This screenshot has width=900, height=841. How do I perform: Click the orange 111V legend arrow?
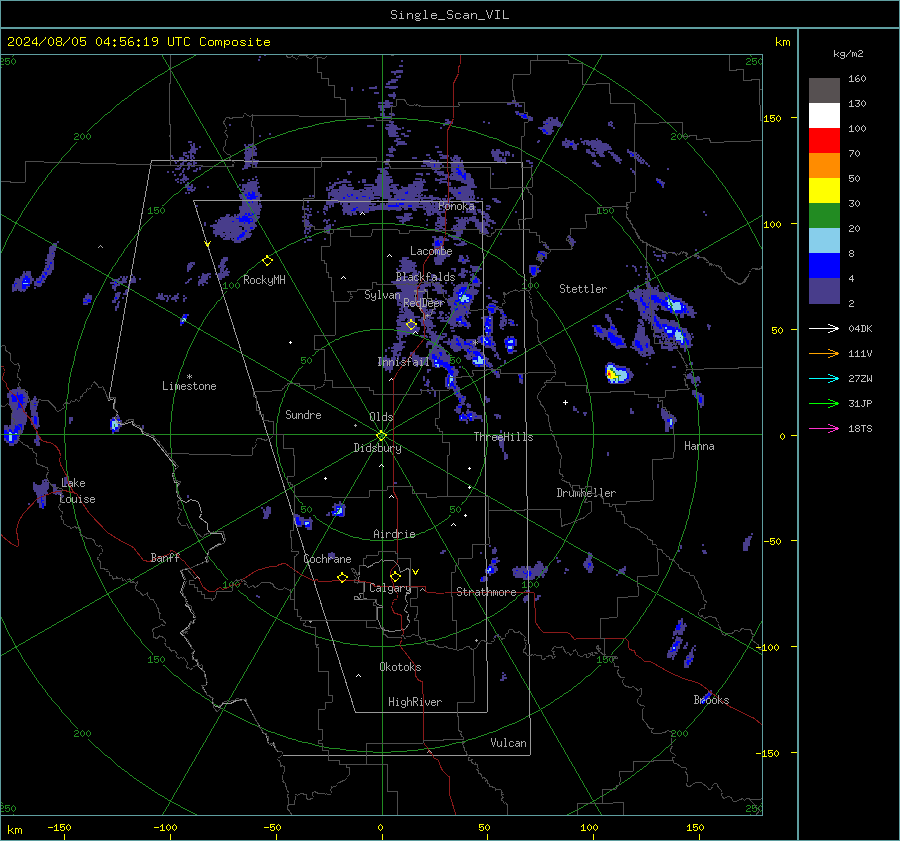point(824,354)
